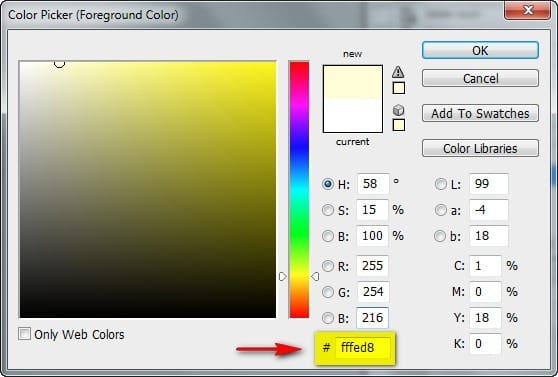Click the web-safe color cube icon
The height and width of the screenshot is (377, 558).
pos(398,110)
